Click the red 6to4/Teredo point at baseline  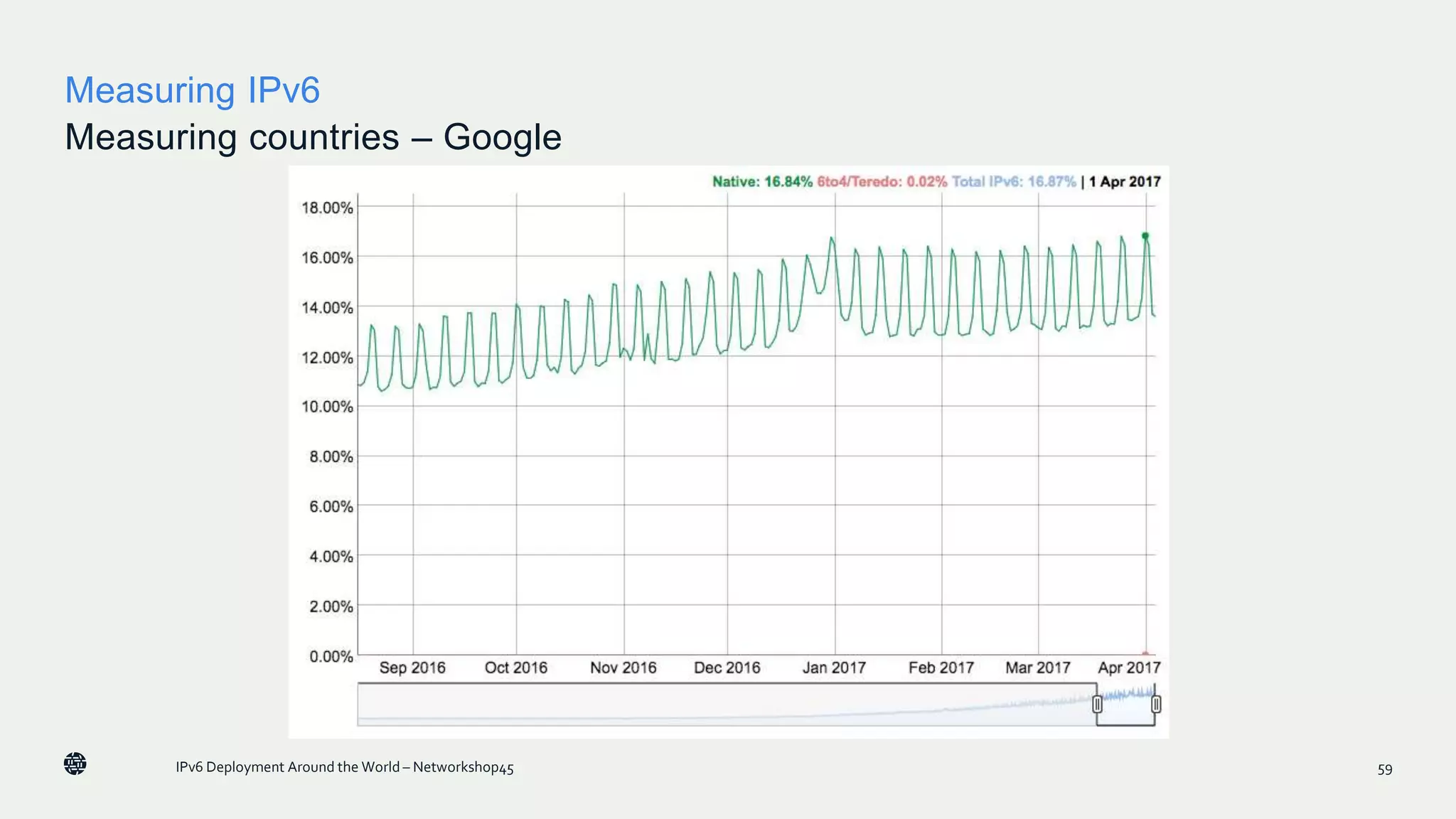(x=1145, y=653)
